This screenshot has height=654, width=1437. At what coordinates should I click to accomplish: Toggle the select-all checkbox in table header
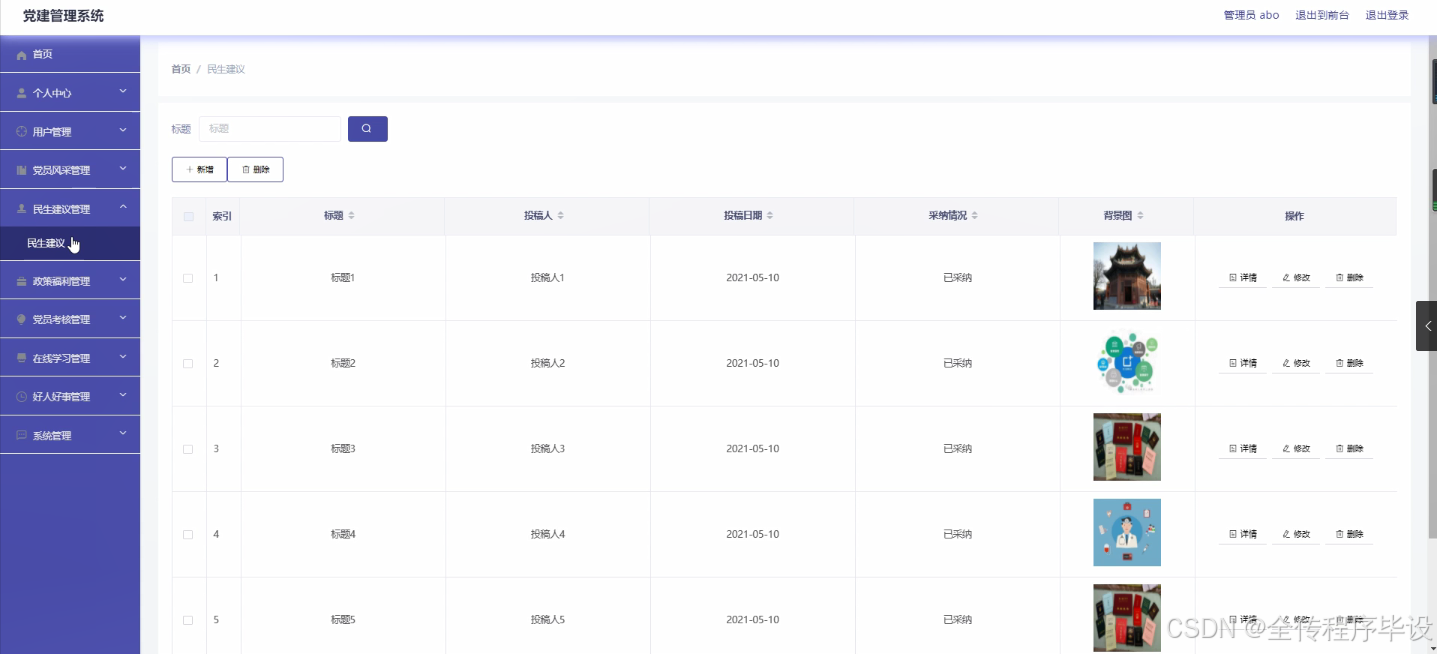click(x=187, y=216)
